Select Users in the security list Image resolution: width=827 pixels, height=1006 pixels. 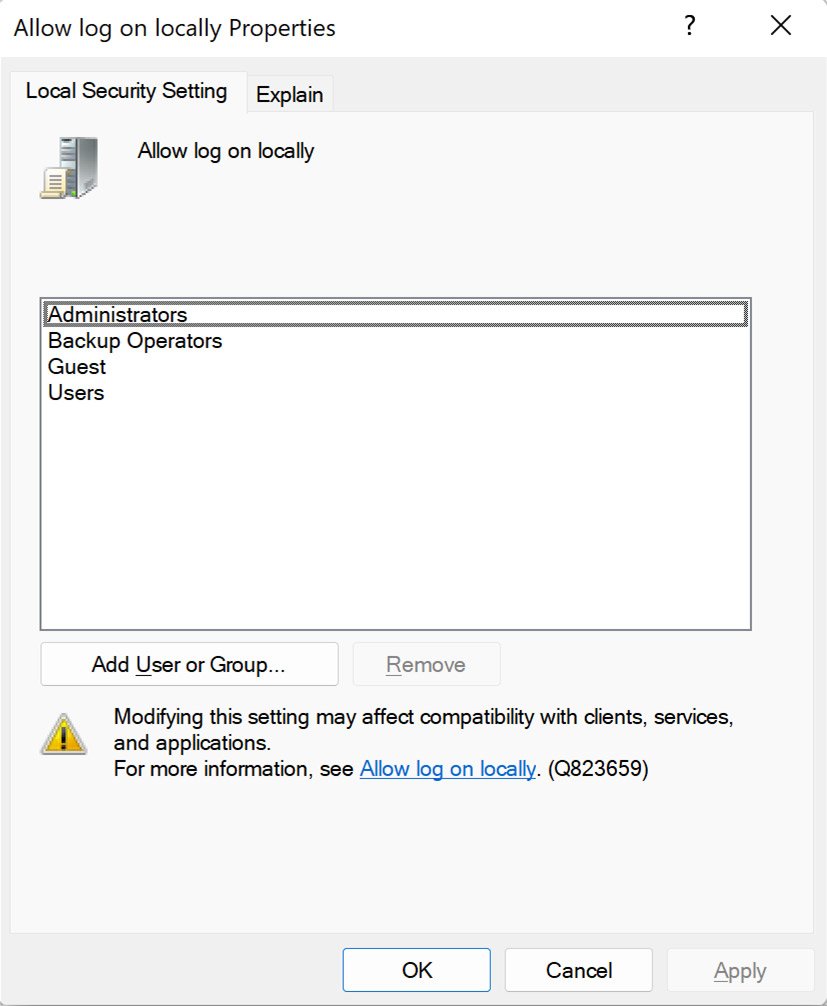tap(75, 393)
